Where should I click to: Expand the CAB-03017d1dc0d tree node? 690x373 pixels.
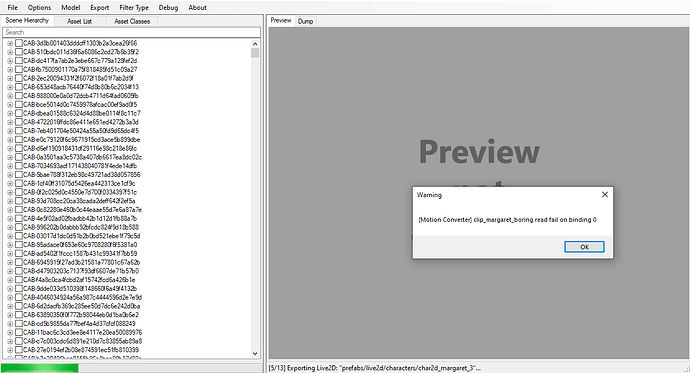tap(10, 236)
